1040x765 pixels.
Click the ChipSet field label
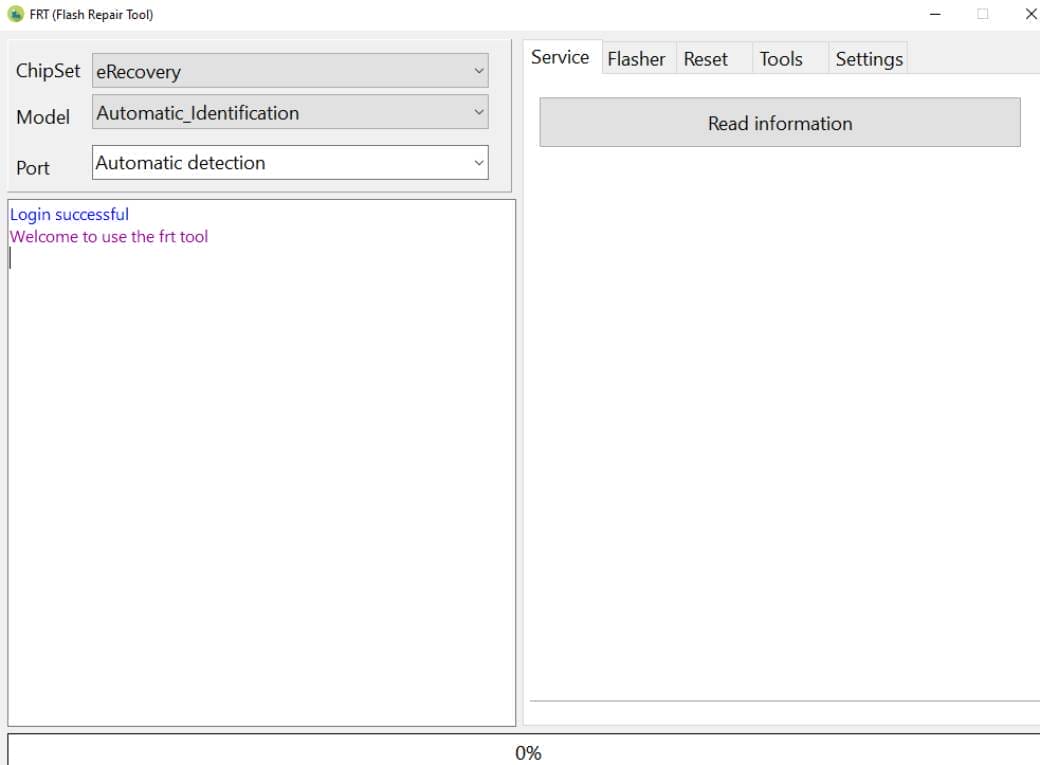(x=46, y=71)
